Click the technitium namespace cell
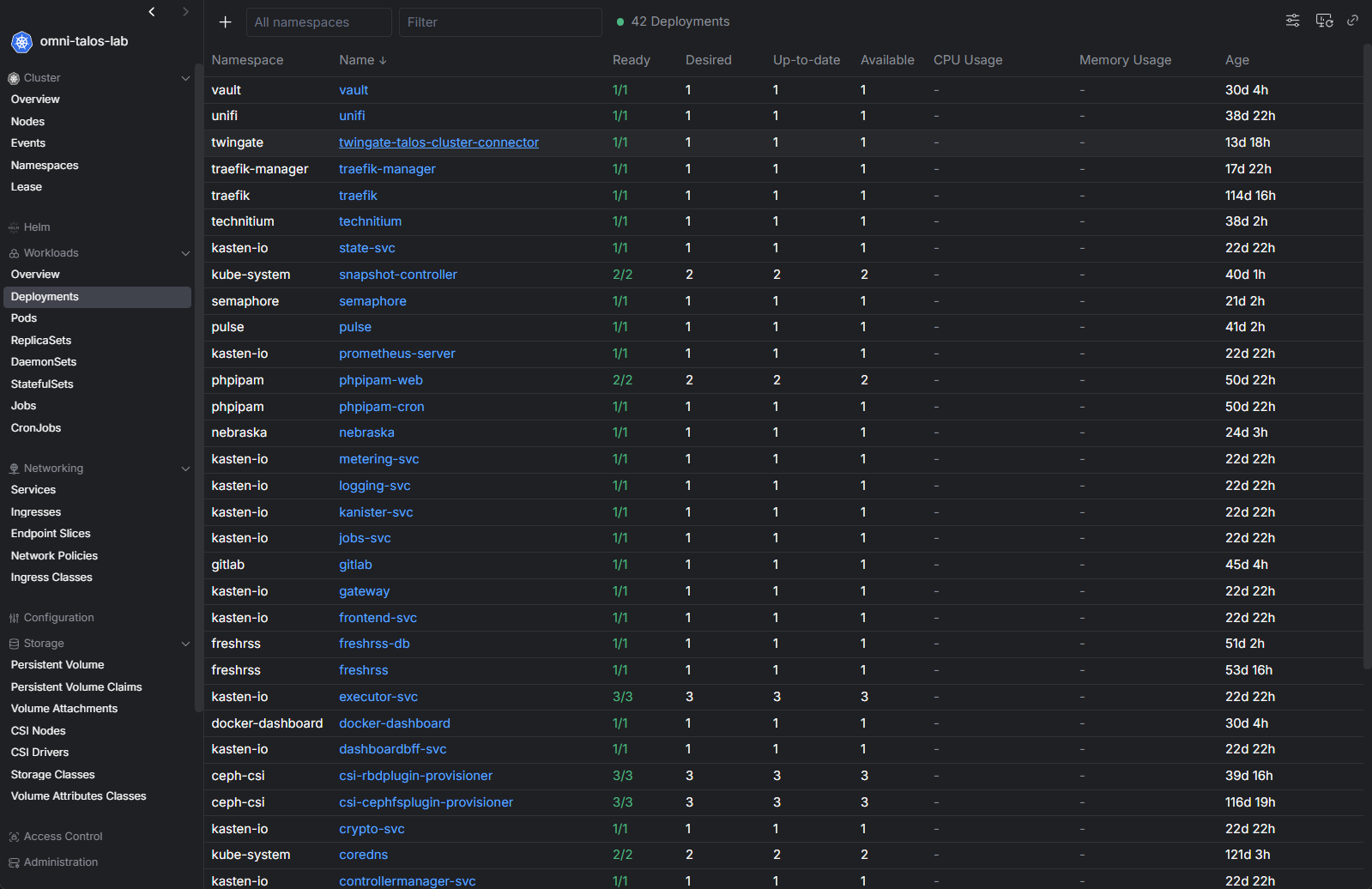 coord(243,221)
